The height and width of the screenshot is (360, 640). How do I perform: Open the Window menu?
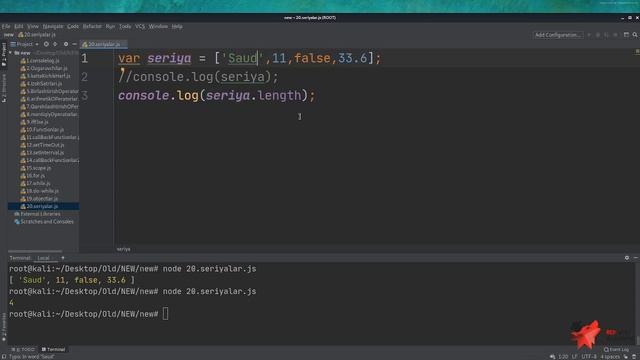pos(158,26)
